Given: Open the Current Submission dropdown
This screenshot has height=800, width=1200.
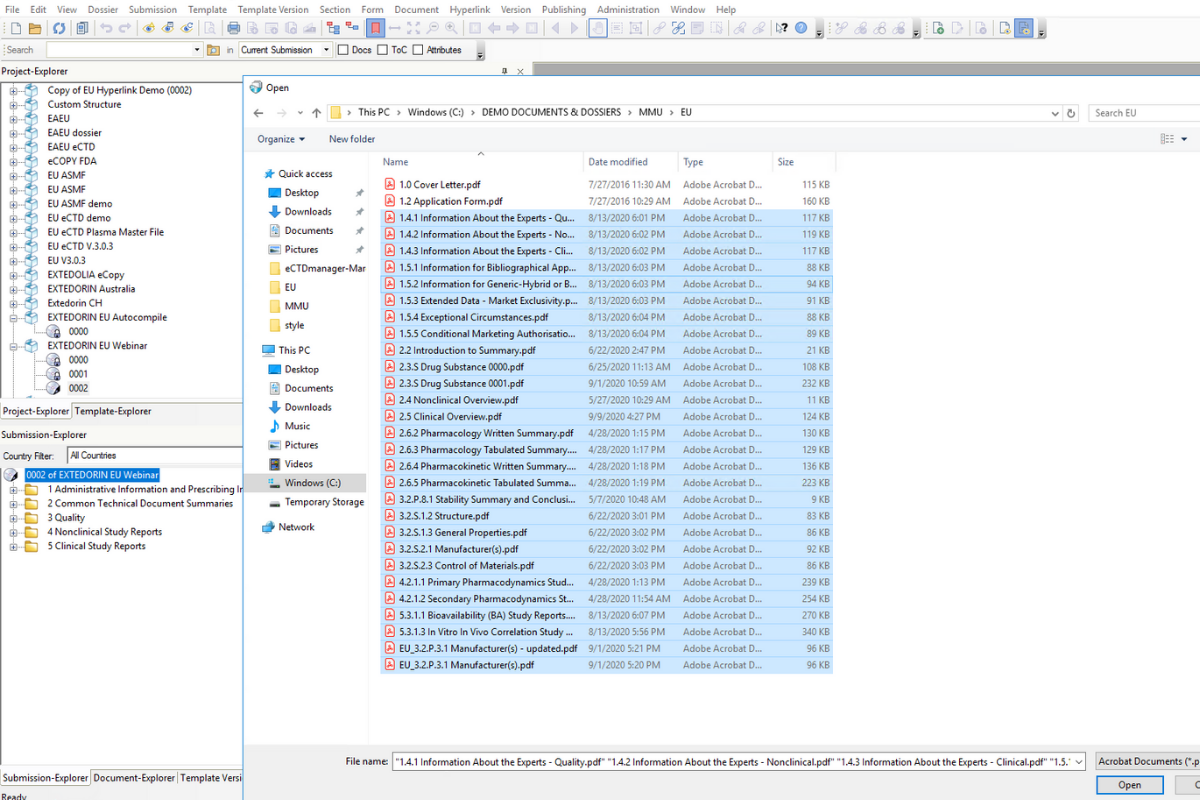Looking at the screenshot, I should pyautogui.click(x=327, y=49).
